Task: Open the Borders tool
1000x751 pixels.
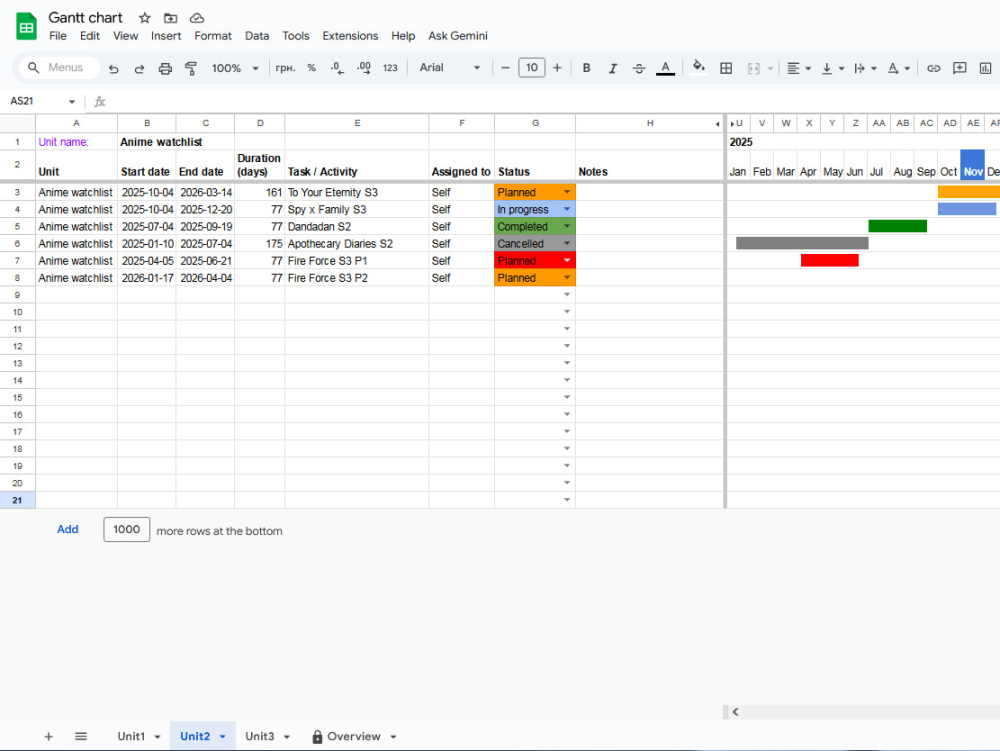Action: (726, 68)
